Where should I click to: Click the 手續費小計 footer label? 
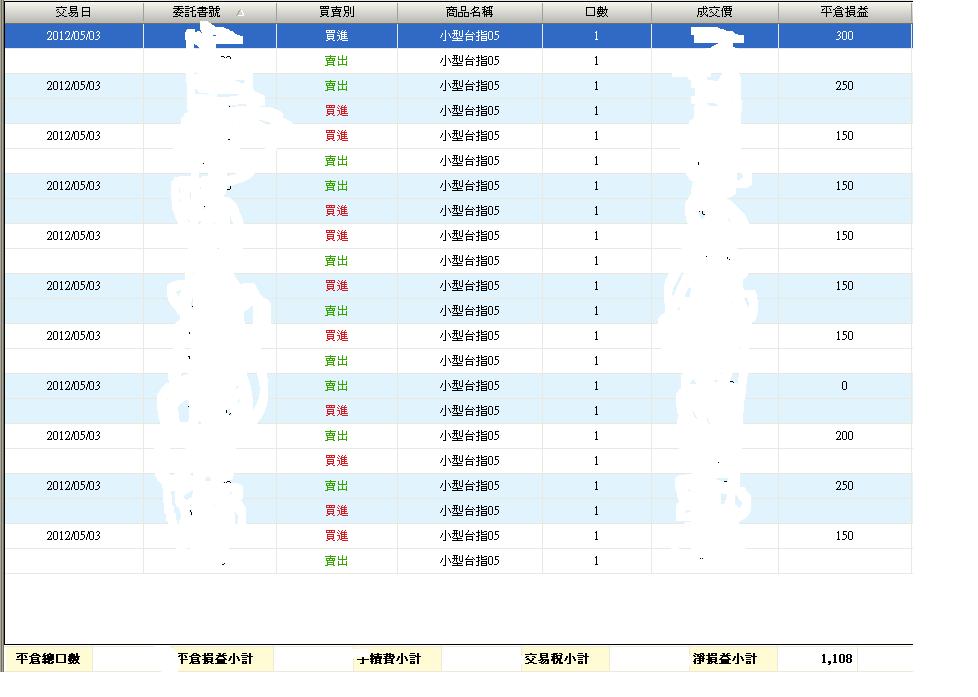(389, 658)
